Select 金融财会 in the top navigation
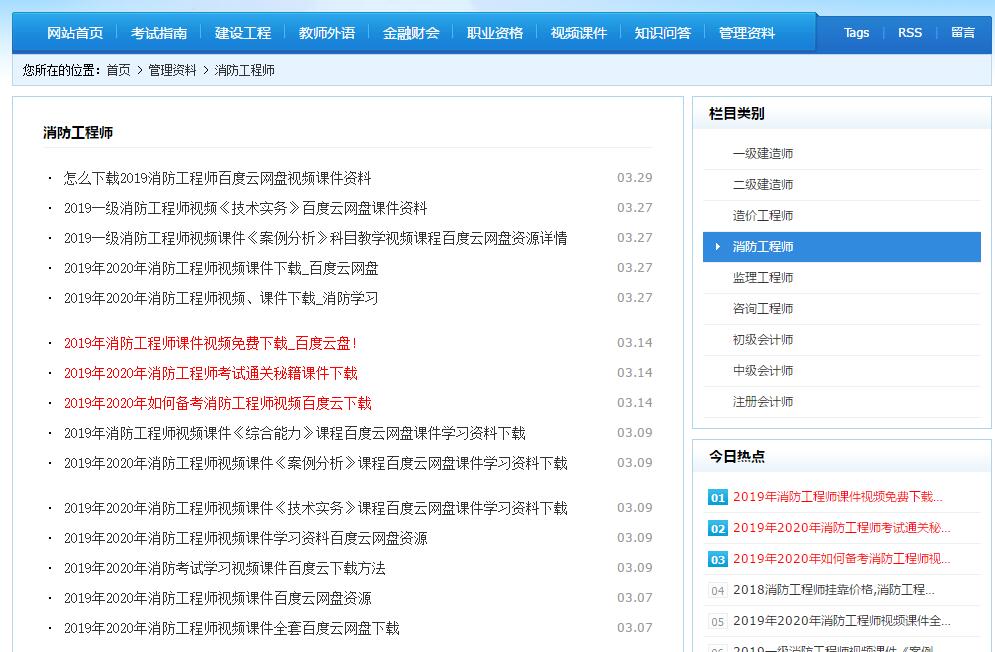 click(411, 33)
